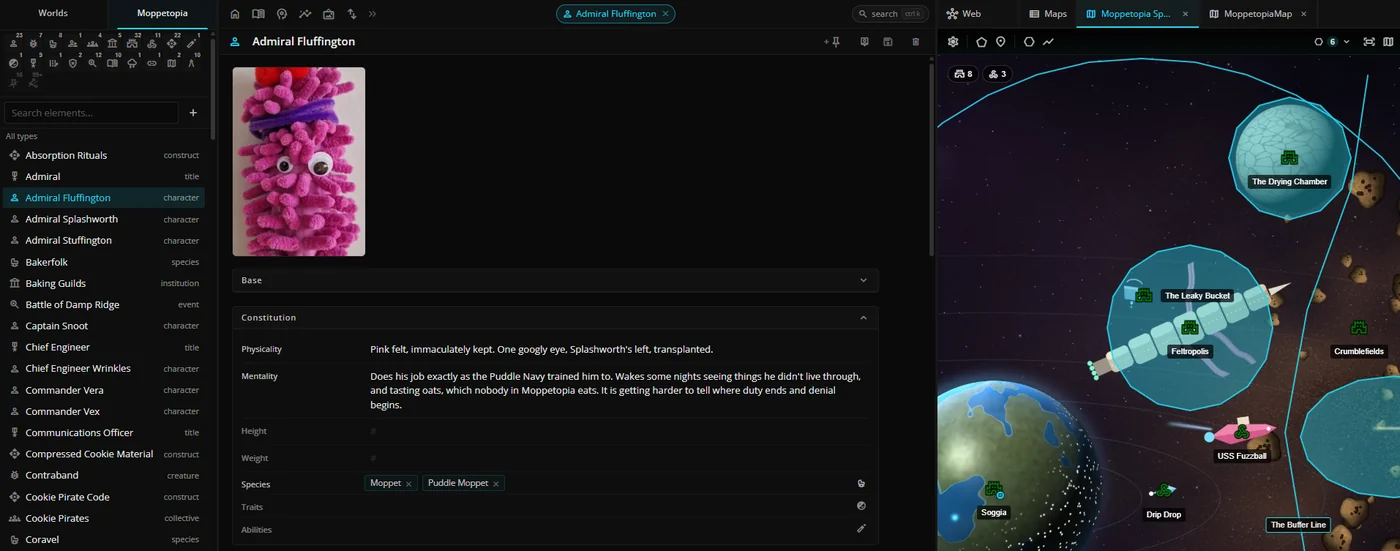
Task: Open the home icon in top toolbar
Action: point(235,14)
